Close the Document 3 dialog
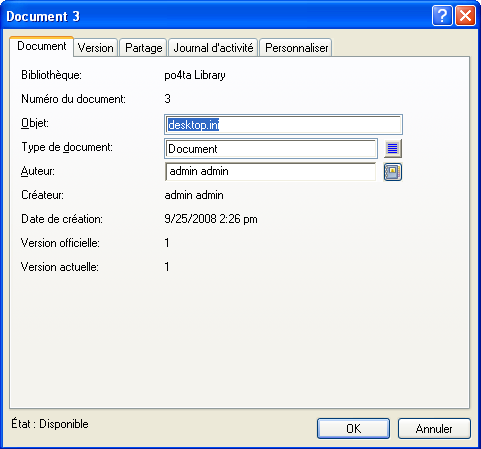 (465, 15)
